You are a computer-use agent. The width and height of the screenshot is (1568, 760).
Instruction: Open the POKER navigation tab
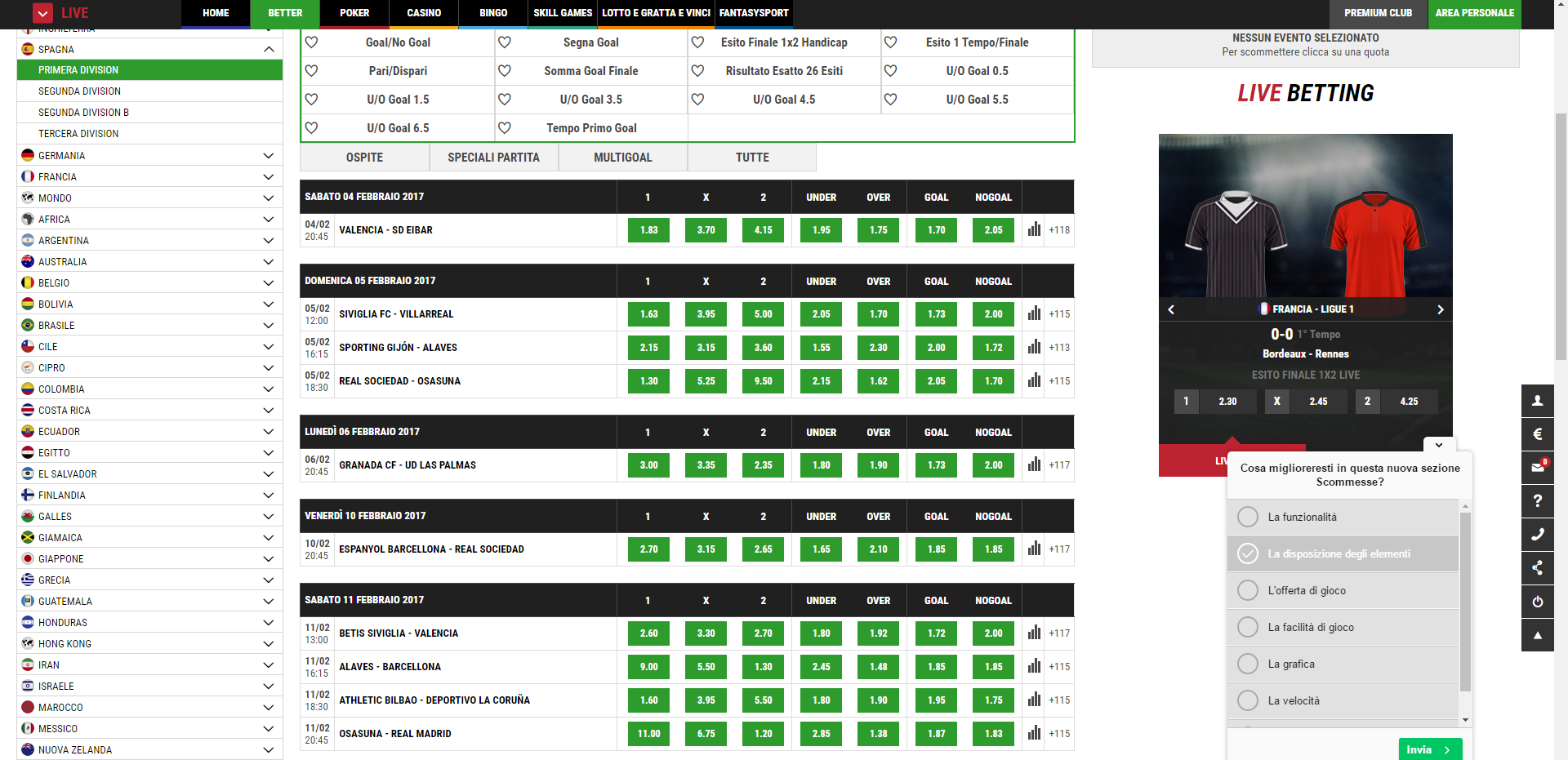coord(354,13)
